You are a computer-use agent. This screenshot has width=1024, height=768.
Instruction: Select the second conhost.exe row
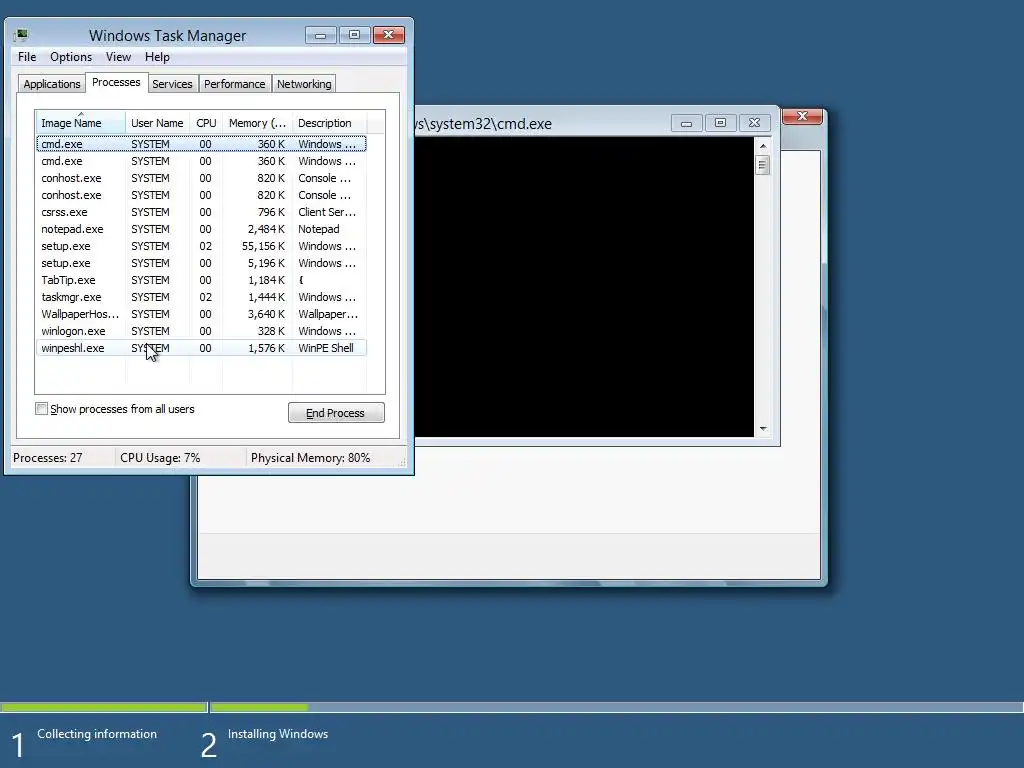click(x=201, y=195)
